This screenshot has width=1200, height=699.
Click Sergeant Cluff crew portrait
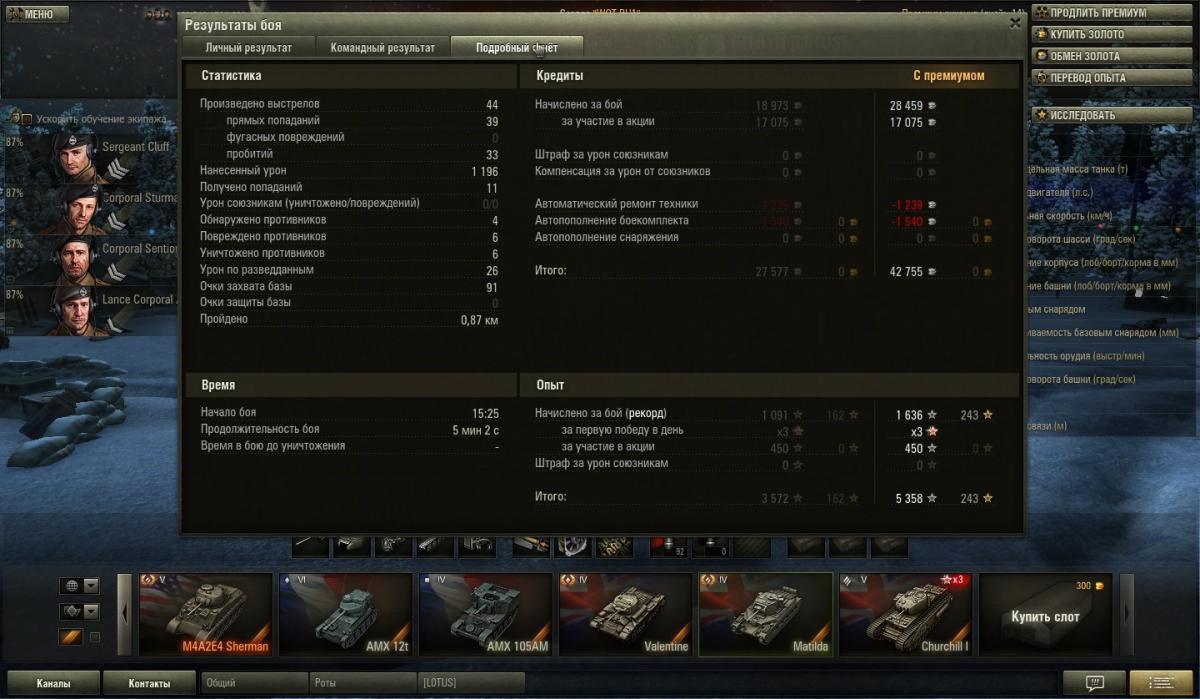pos(75,158)
